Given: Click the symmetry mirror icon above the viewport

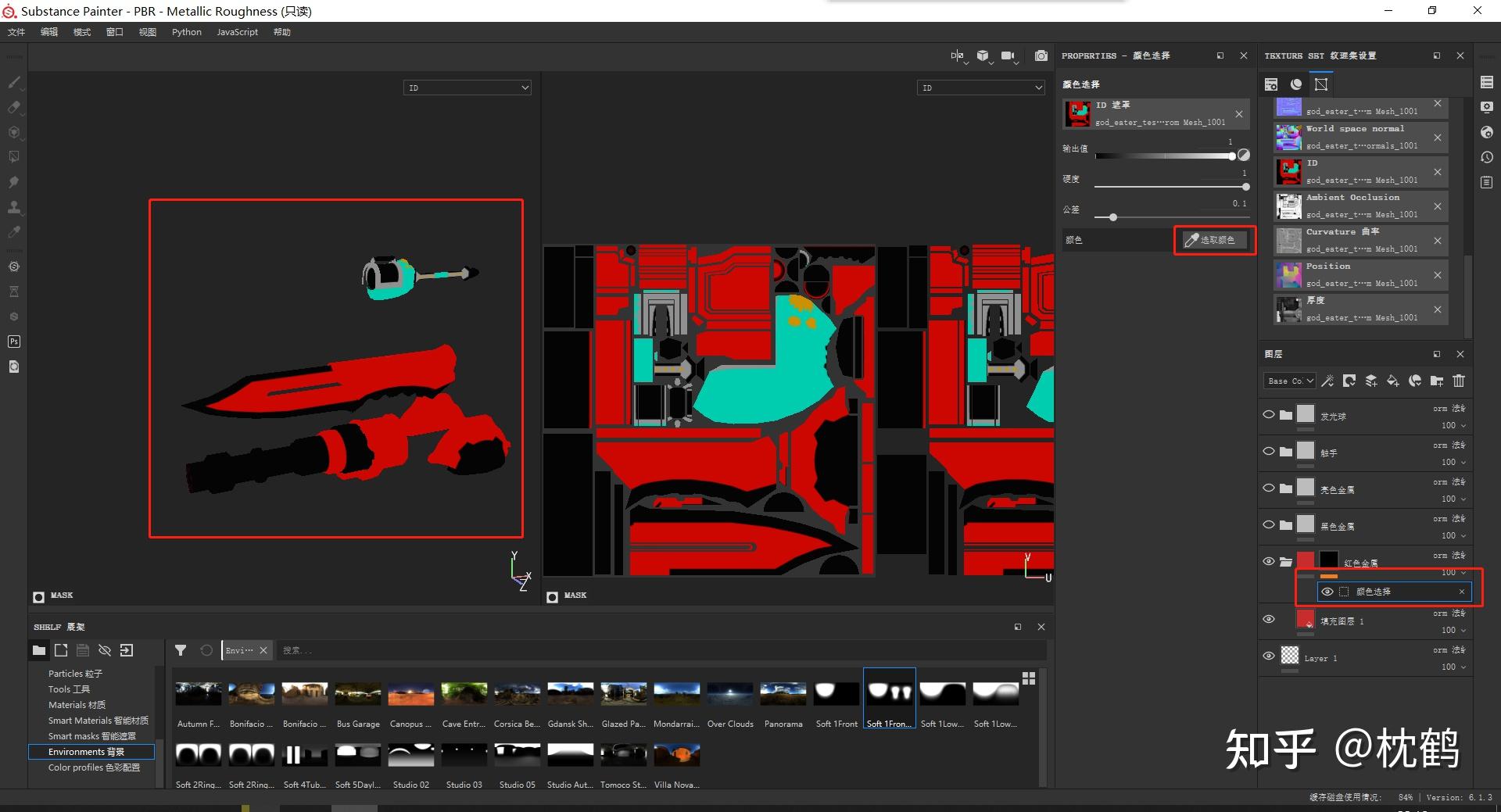Looking at the screenshot, I should (957, 55).
